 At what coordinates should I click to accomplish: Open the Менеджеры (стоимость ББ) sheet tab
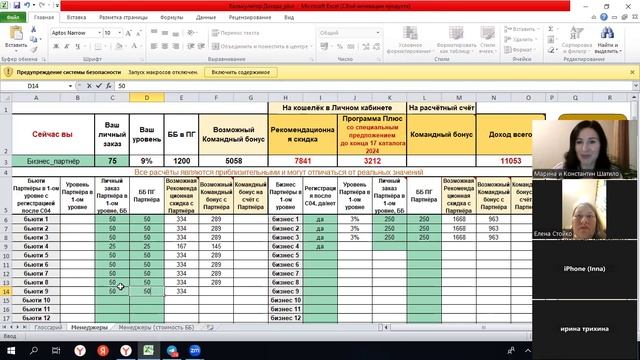point(156,327)
